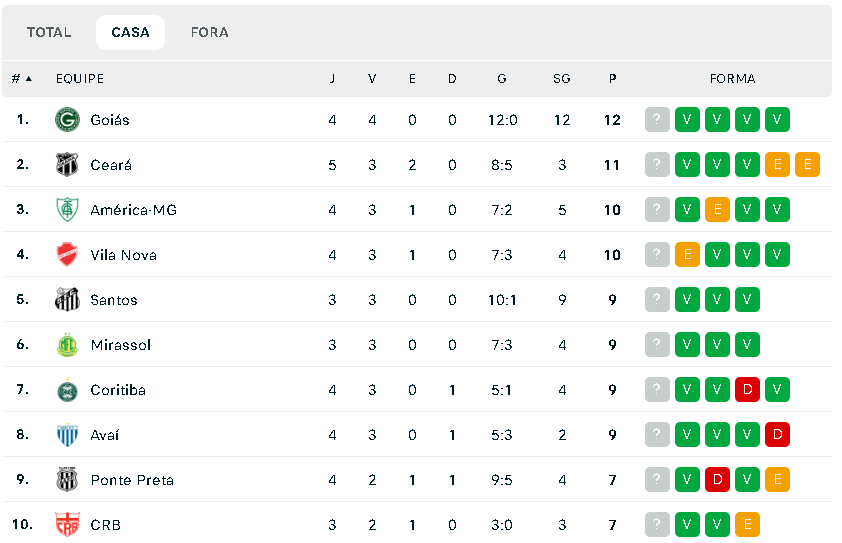Screen dimensions: 842x543
Task: Click the Goiás team crest icon
Action: tap(67, 120)
